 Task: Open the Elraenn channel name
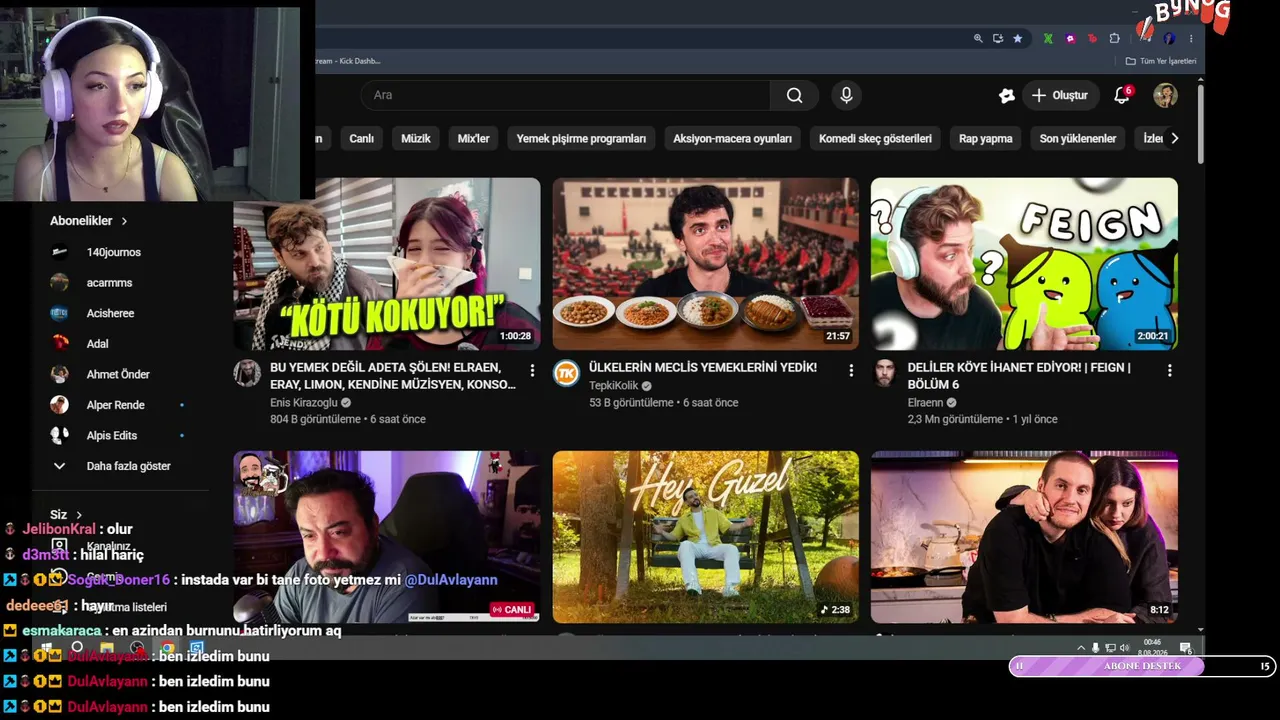tap(926, 403)
